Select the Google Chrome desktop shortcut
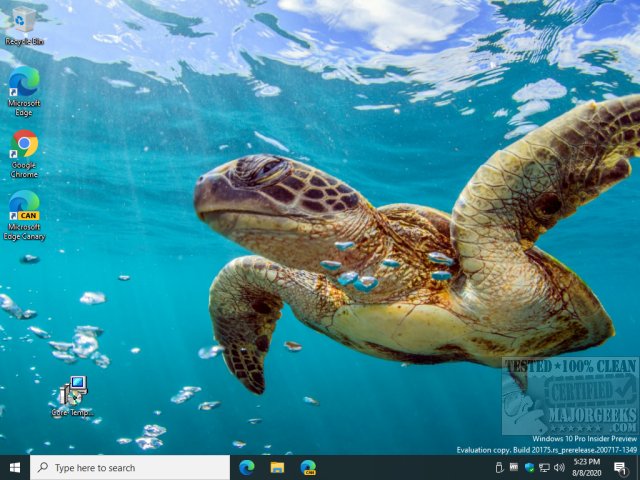This screenshot has height=480, width=640. pyautogui.click(x=24, y=154)
